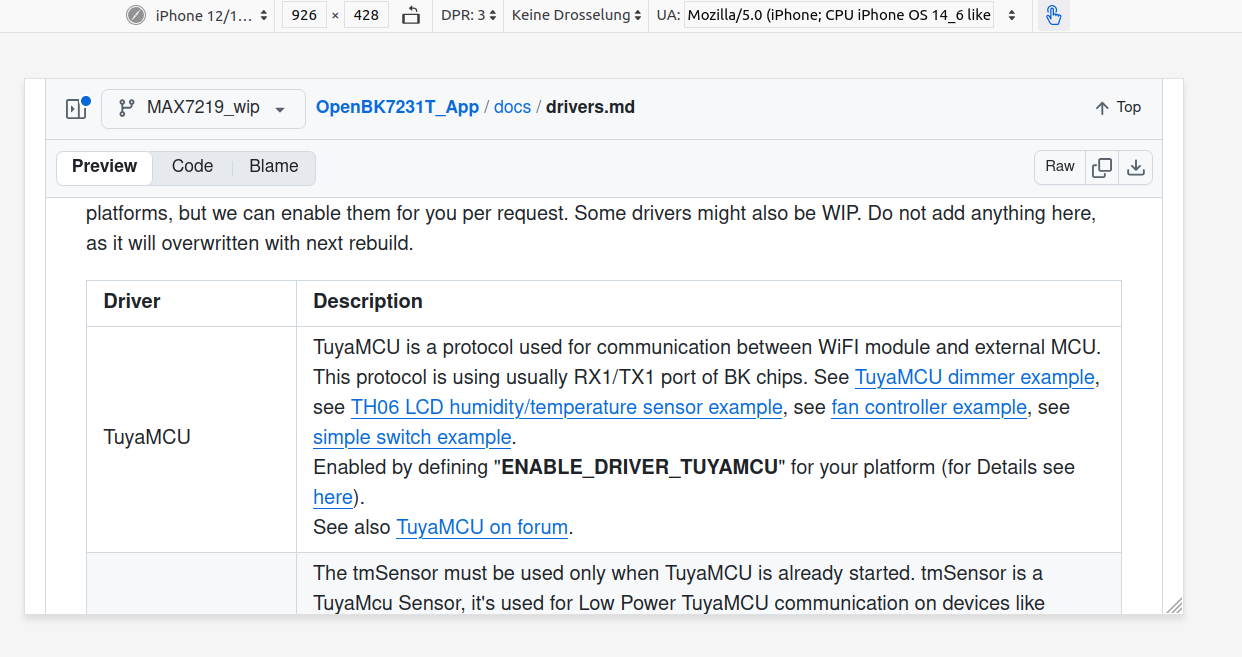Open the iPhone 12 device dropdown
Image resolution: width=1242 pixels, height=657 pixels.
point(211,15)
